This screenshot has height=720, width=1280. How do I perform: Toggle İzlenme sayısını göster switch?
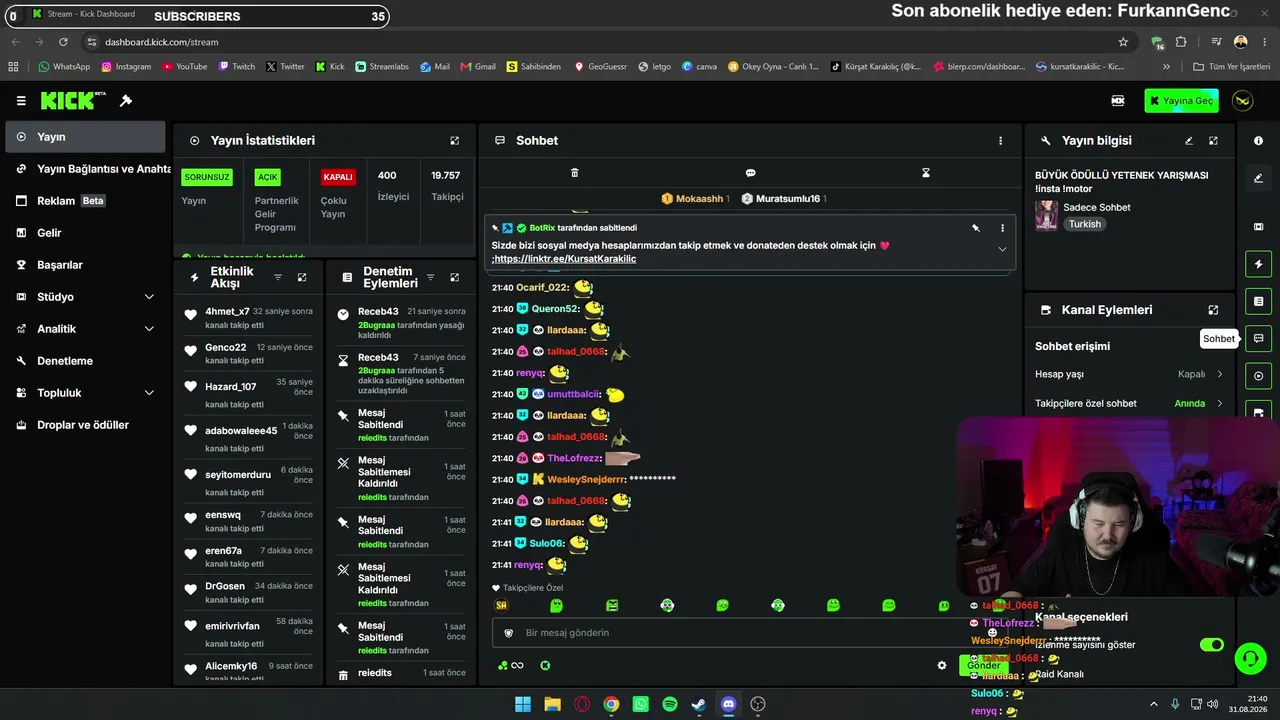click(1211, 645)
